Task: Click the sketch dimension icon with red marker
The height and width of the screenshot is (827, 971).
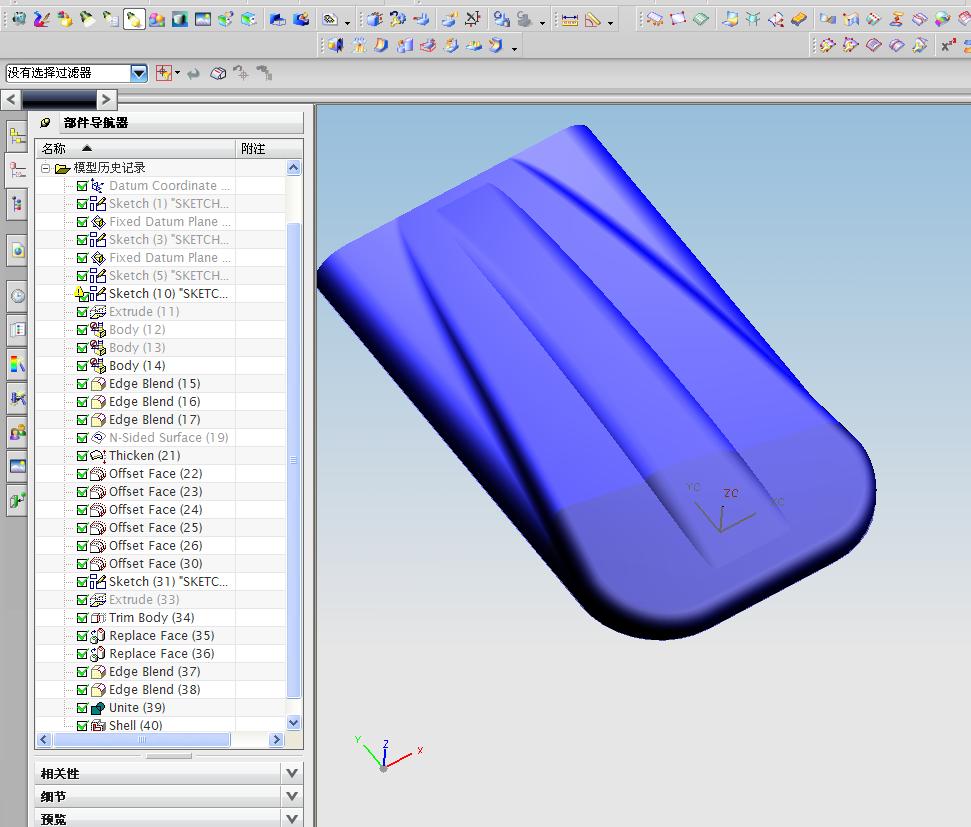Action: pyautogui.click(x=472, y=20)
